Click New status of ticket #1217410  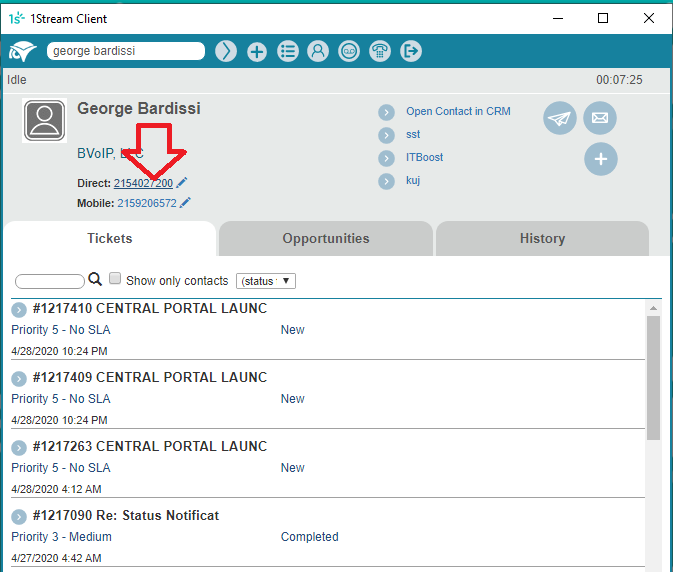tap(292, 330)
